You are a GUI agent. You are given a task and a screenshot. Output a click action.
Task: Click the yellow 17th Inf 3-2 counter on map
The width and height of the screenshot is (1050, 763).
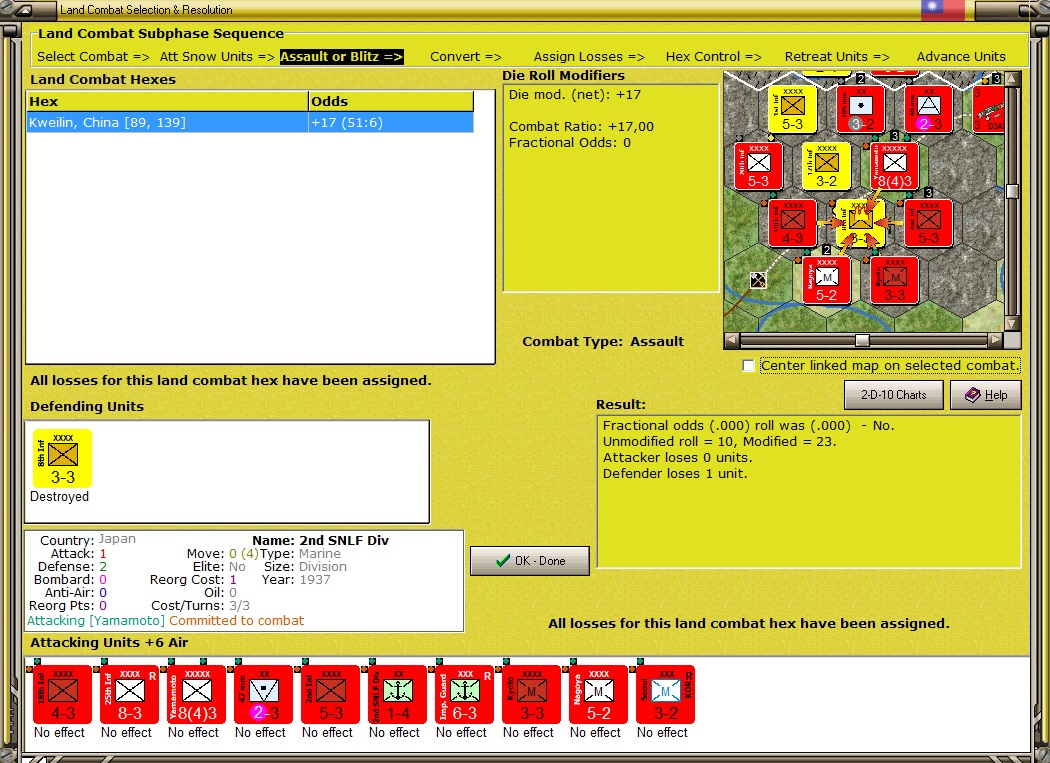click(x=826, y=166)
